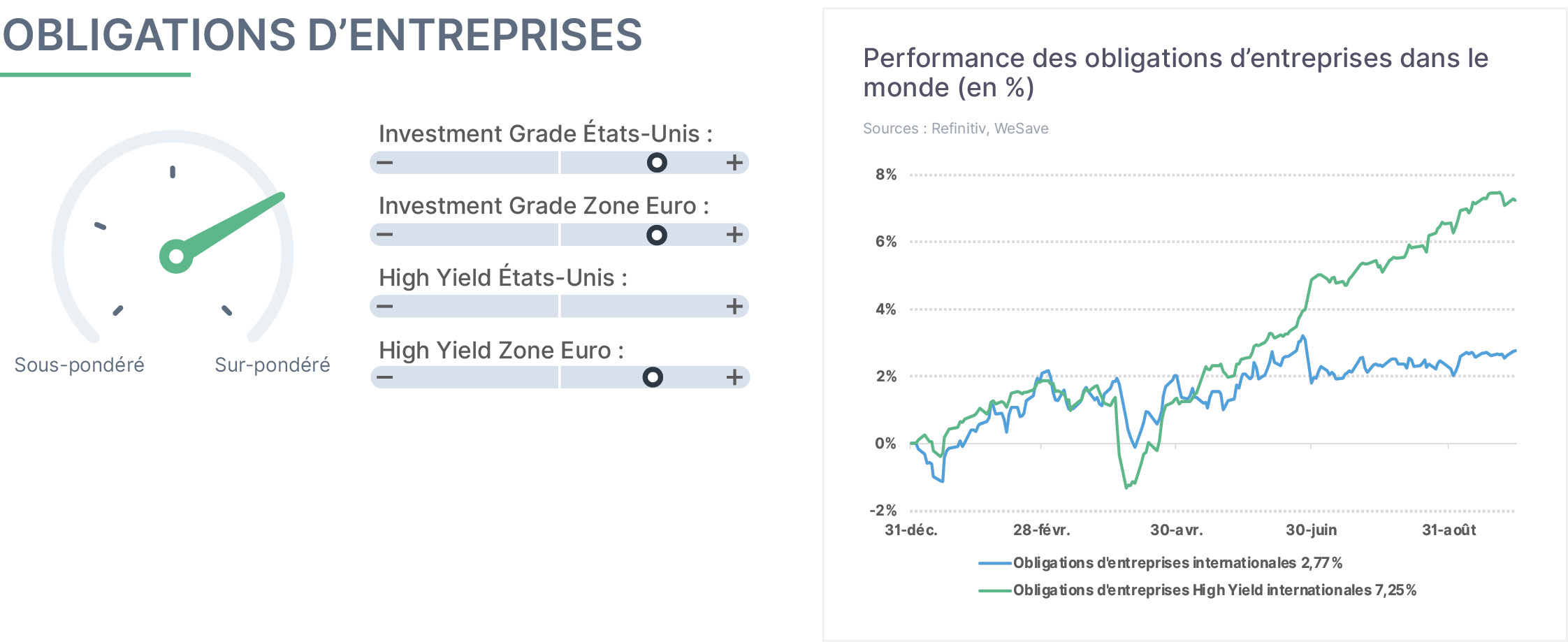The image size is (1568, 642).
Task: Click the Sur-pondéré gauge label
Action: coord(273,365)
